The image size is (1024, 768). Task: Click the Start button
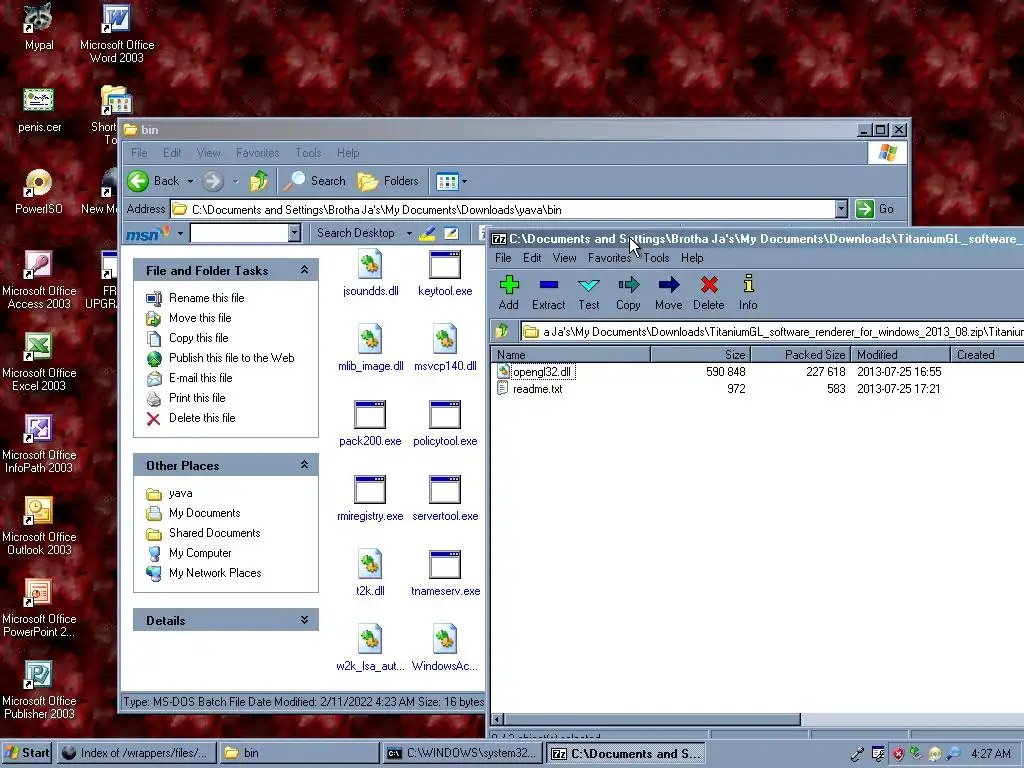(27, 753)
